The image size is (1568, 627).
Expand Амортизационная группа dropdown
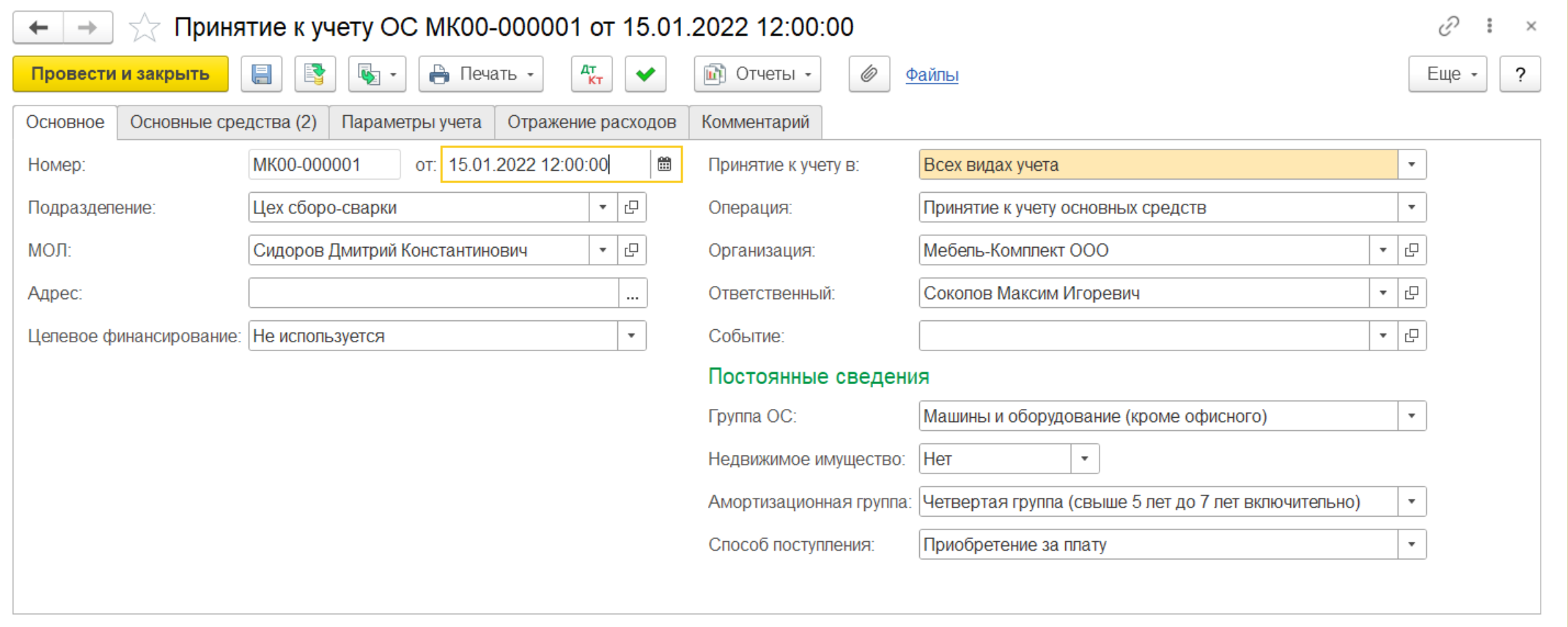1412,502
